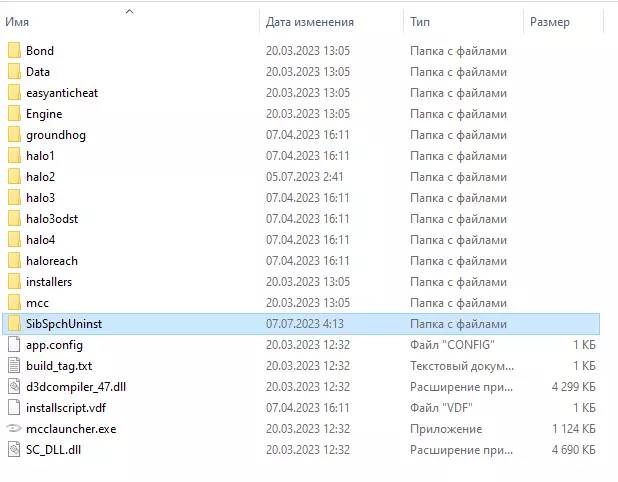Viewport: 618px width, 482px height.
Task: Select the SibSpchUninst folder name
Action: (64, 324)
